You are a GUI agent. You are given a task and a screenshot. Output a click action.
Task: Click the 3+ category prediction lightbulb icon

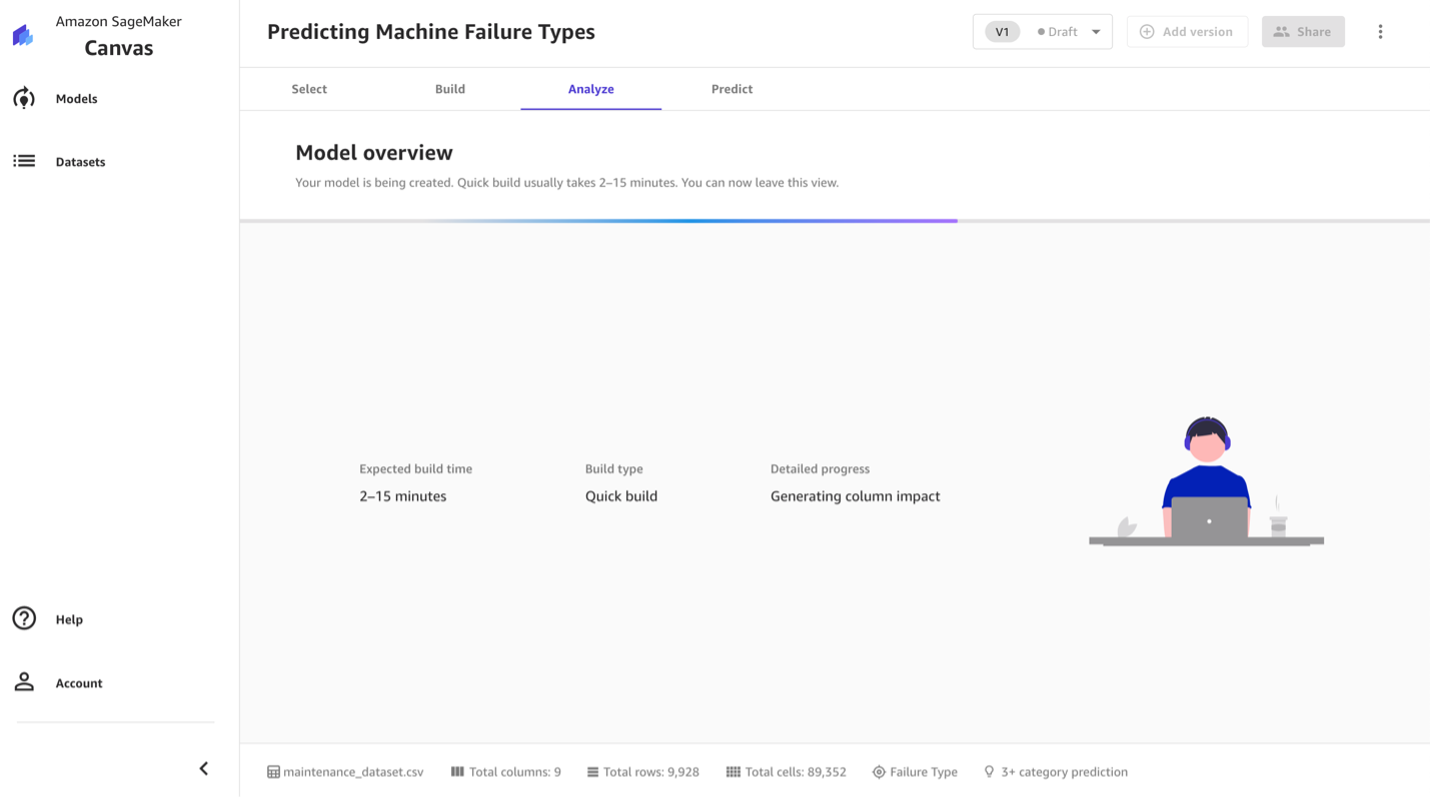click(989, 772)
